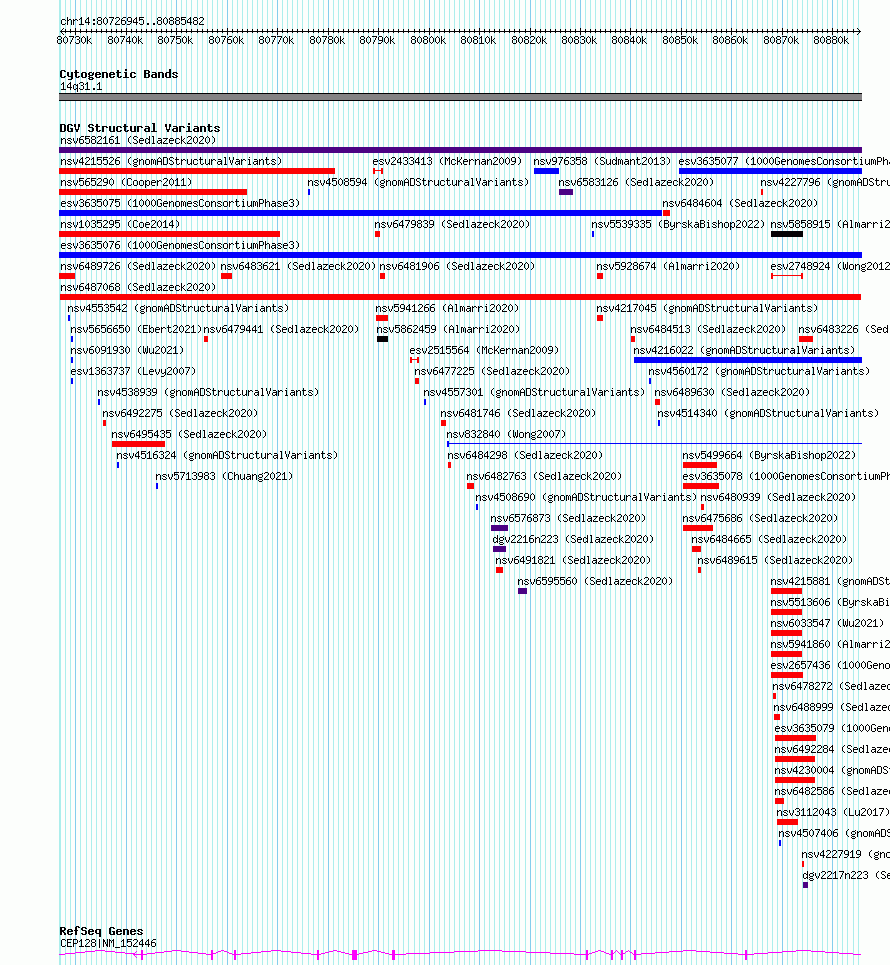Open the nsv832840 (Wong2007) variant
Viewport: 890px width, 965px height.
[x=507, y=434]
